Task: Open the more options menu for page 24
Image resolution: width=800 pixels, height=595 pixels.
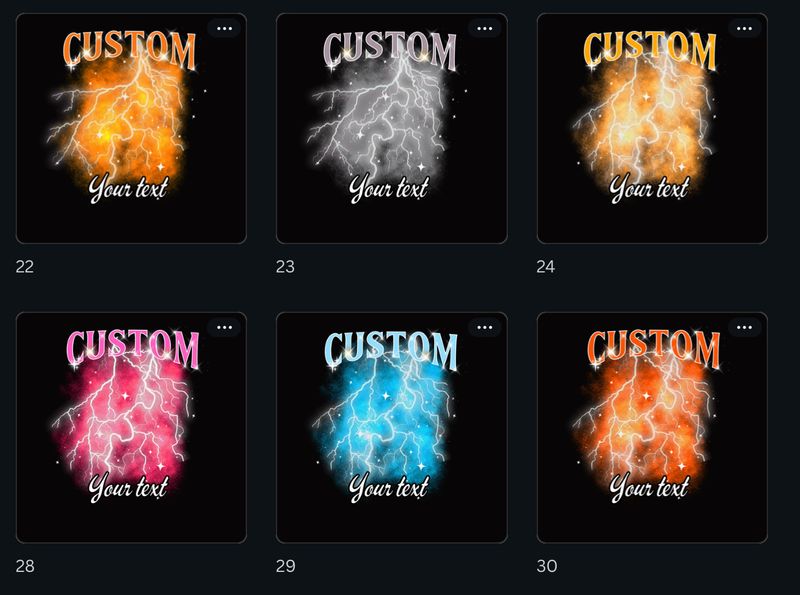Action: pos(744,29)
